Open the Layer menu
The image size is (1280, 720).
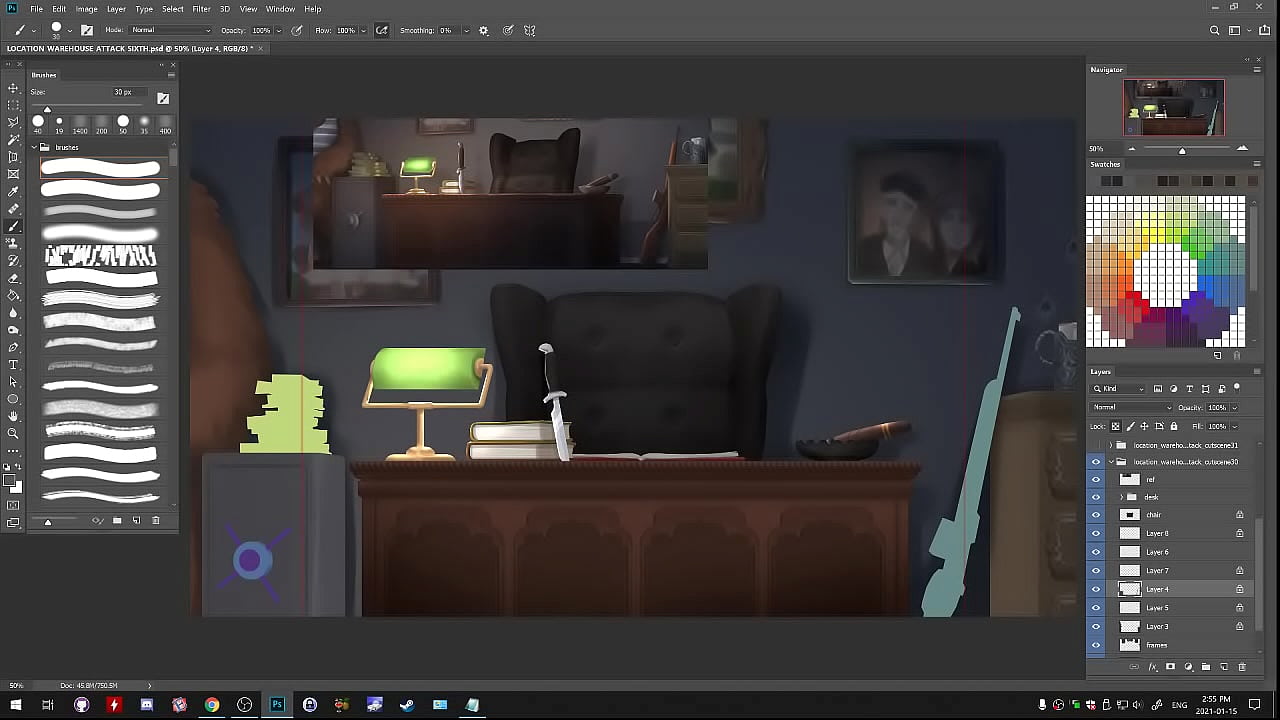click(116, 9)
